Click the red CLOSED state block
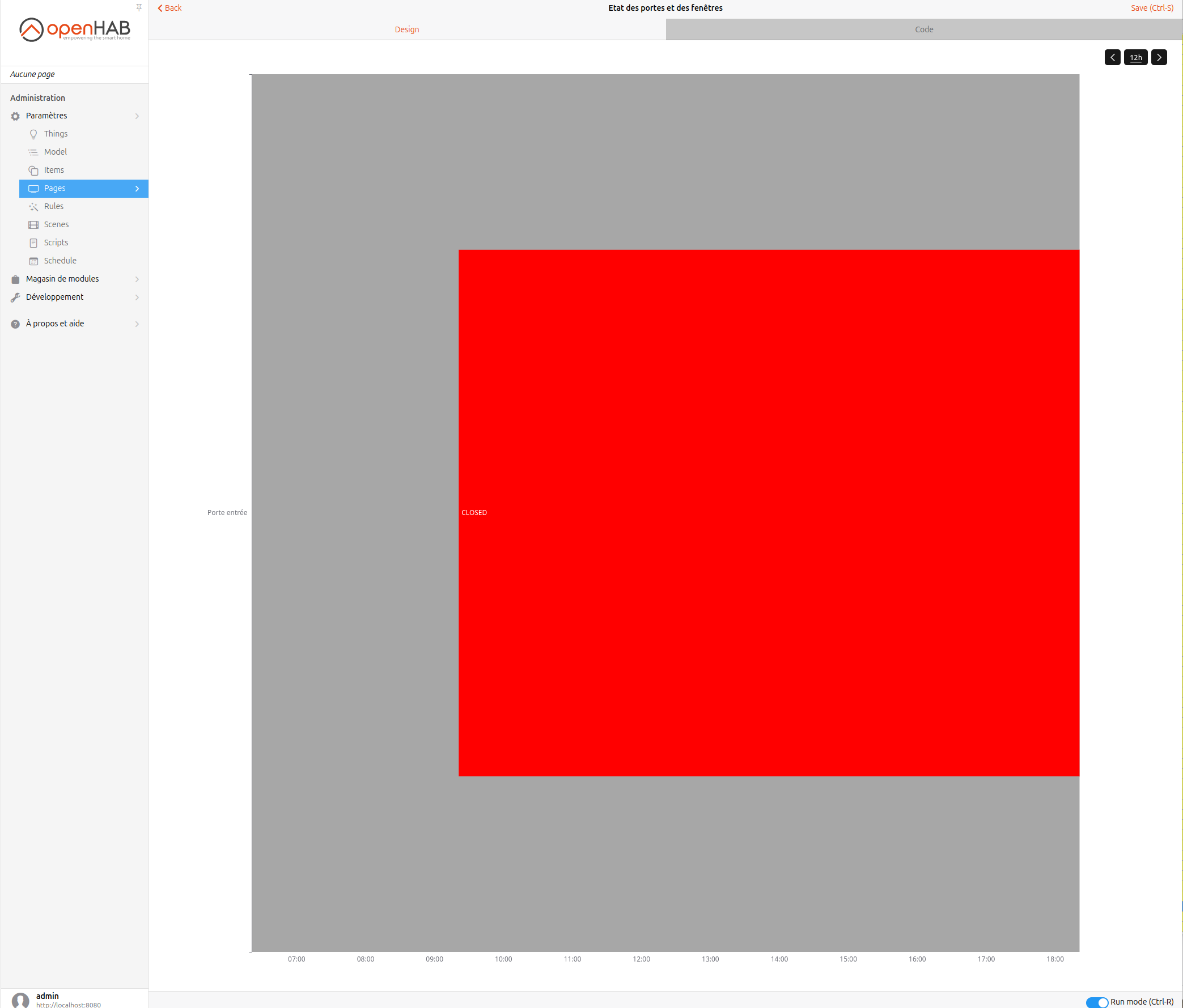Screen dimensions: 1183x1008 click(769, 513)
